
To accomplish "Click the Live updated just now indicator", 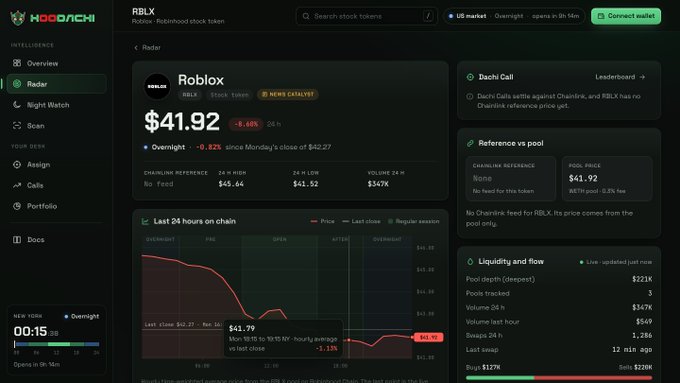I will coord(616,262).
